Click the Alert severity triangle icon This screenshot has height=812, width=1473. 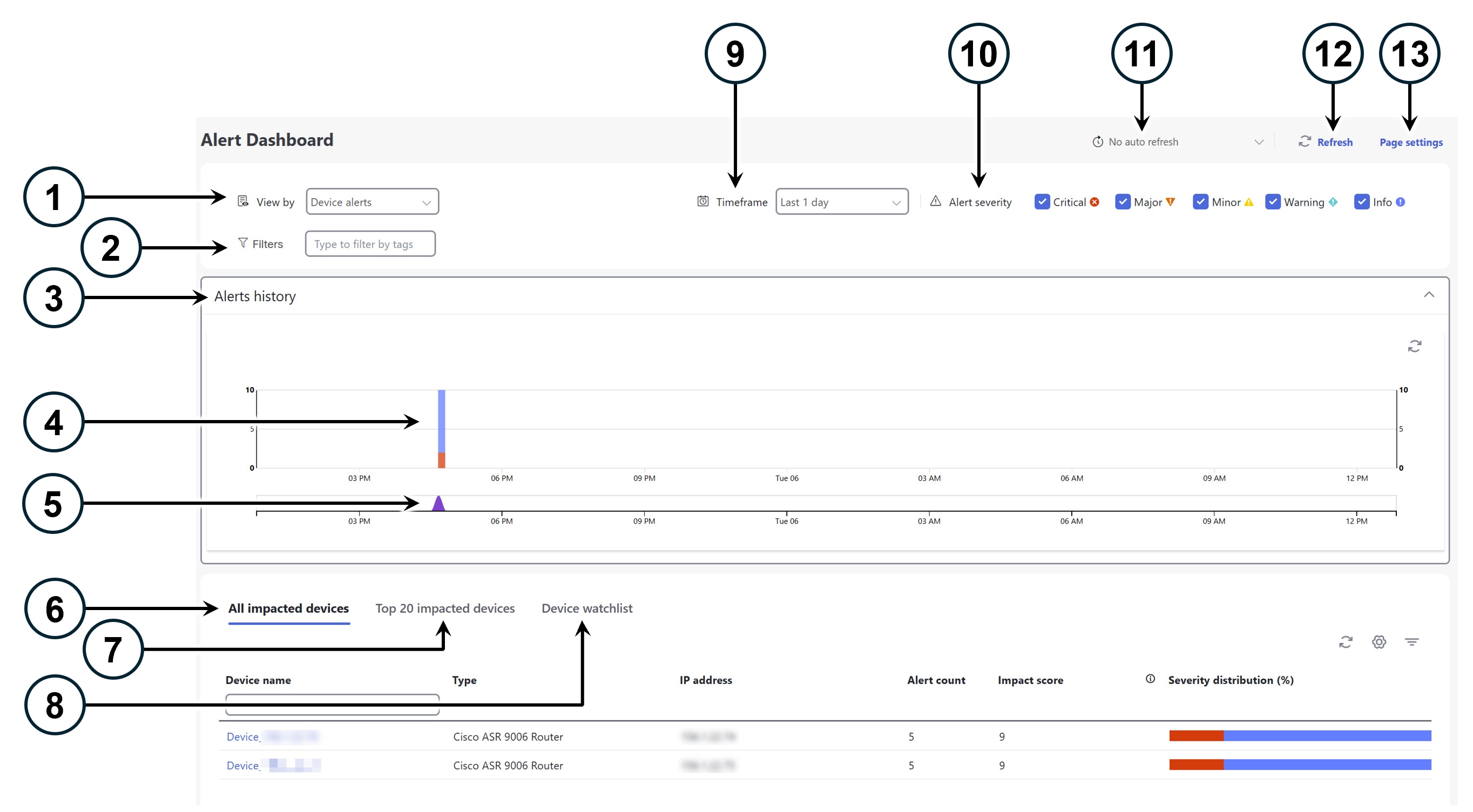coord(936,201)
